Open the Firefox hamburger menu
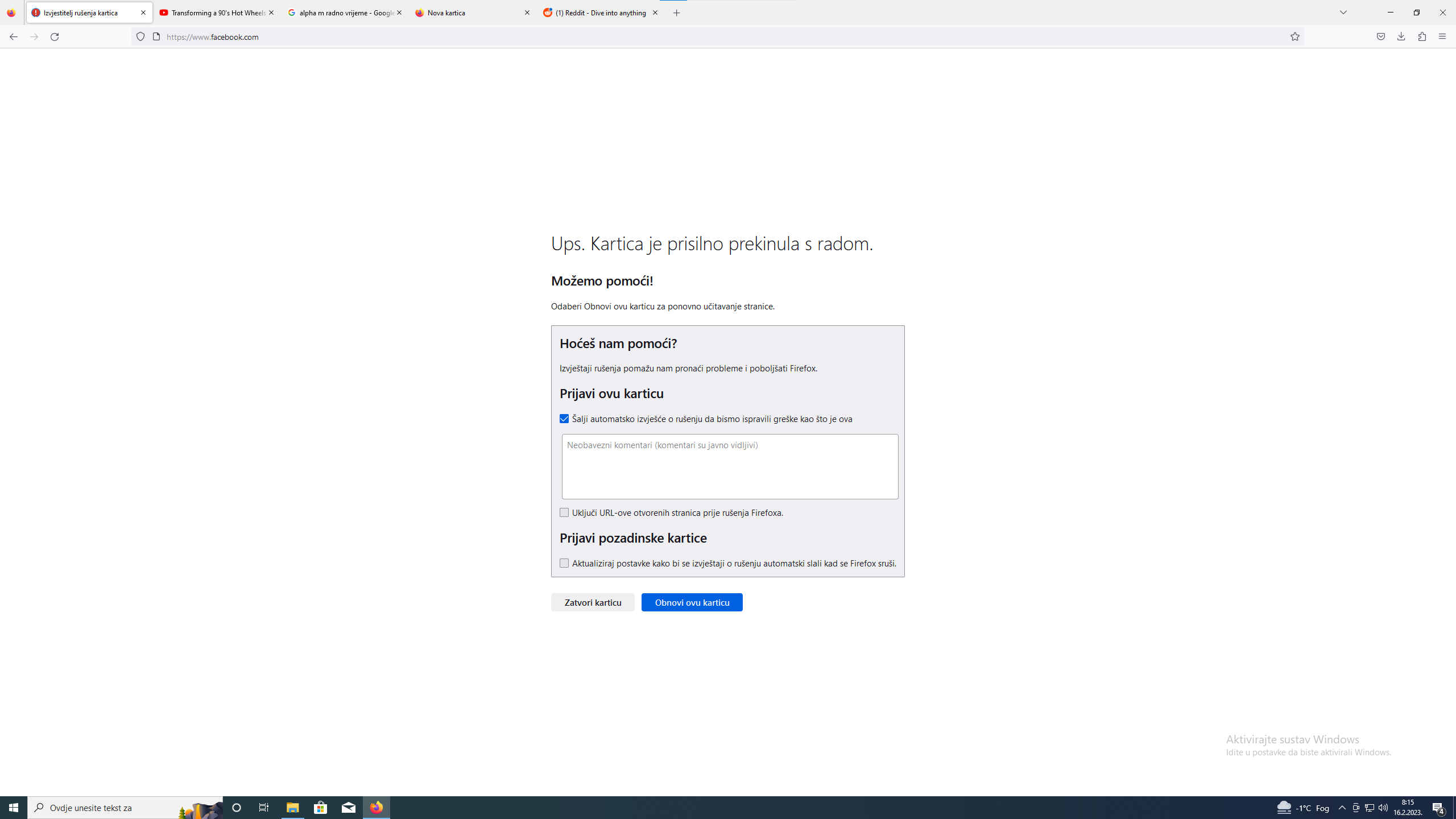The height and width of the screenshot is (819, 1456). [1442, 37]
